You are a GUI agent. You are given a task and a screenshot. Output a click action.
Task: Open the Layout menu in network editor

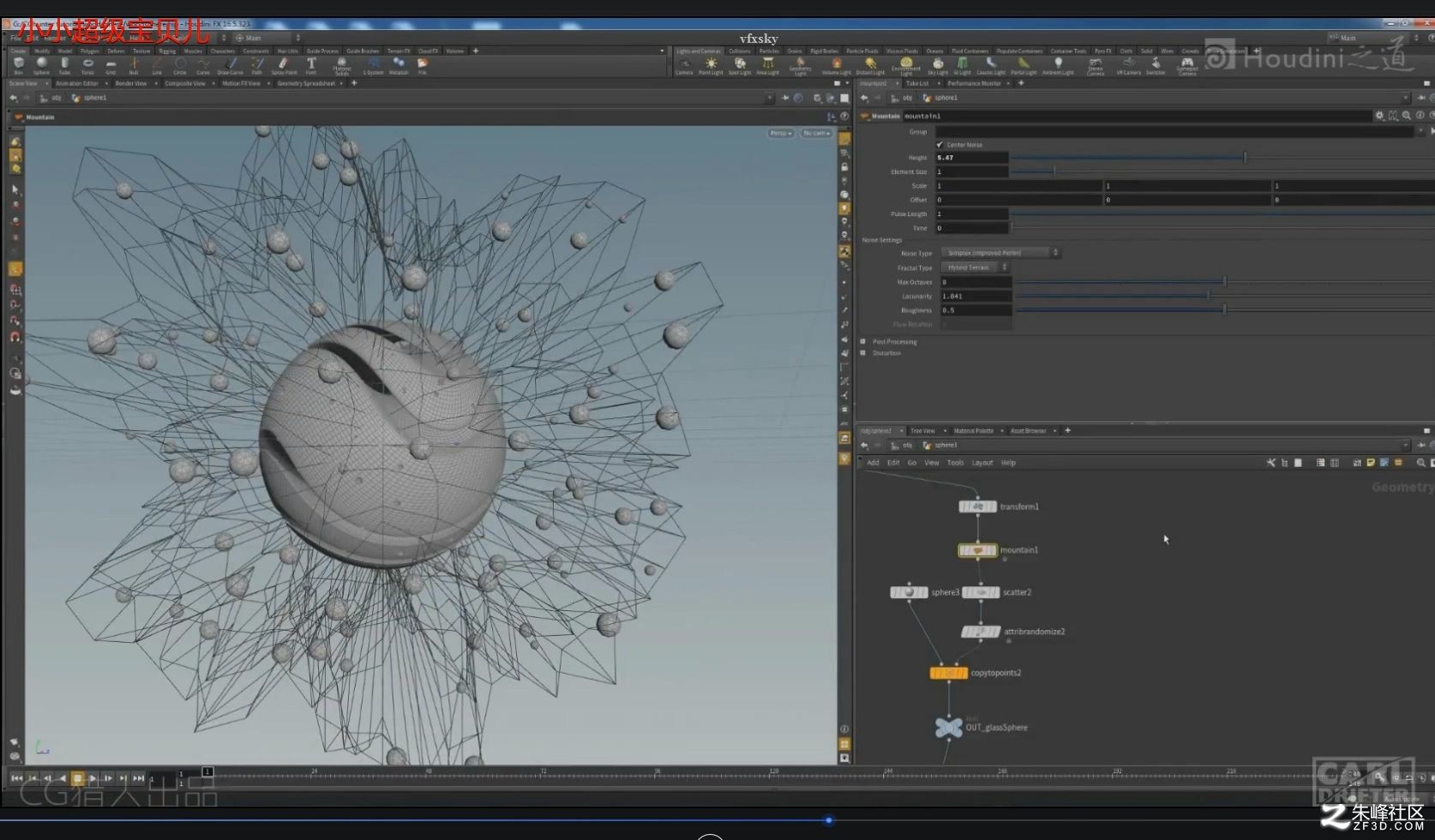click(982, 463)
